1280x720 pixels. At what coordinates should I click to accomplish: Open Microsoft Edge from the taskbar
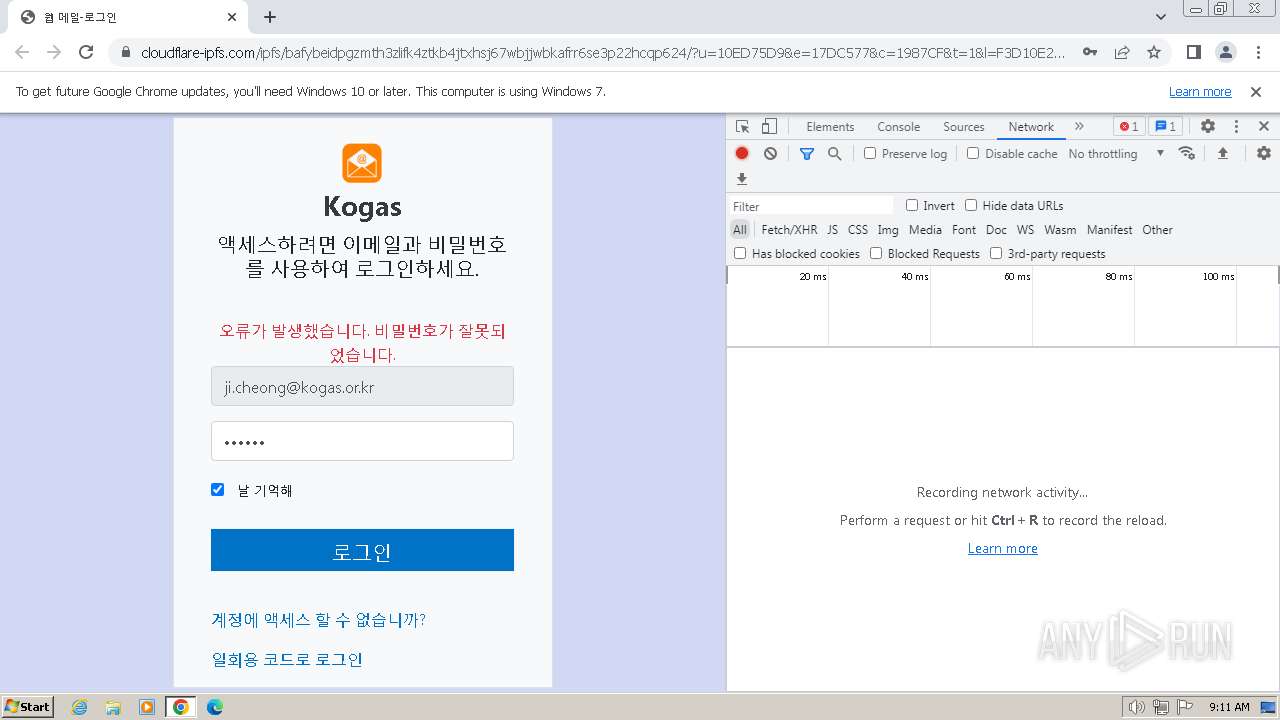(214, 707)
